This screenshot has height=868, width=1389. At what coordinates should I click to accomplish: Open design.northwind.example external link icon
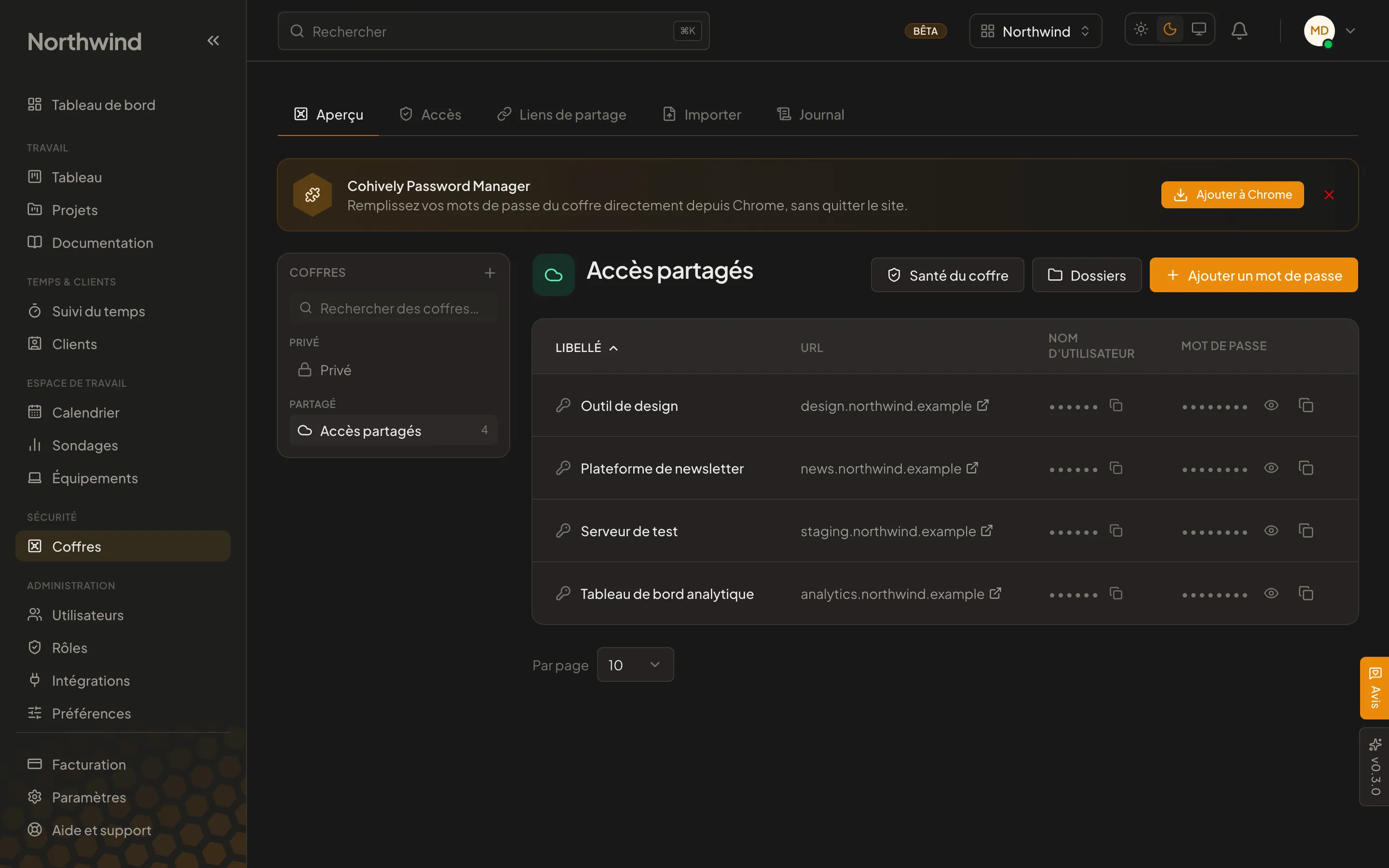pyautogui.click(x=982, y=405)
